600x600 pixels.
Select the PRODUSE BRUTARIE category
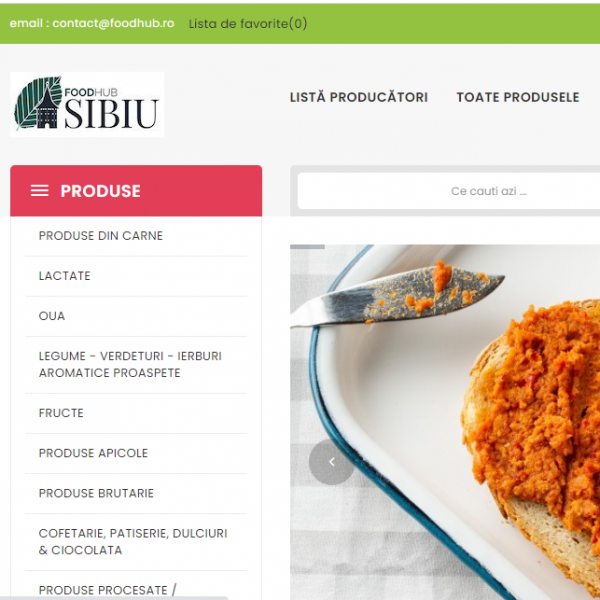[x=96, y=493]
